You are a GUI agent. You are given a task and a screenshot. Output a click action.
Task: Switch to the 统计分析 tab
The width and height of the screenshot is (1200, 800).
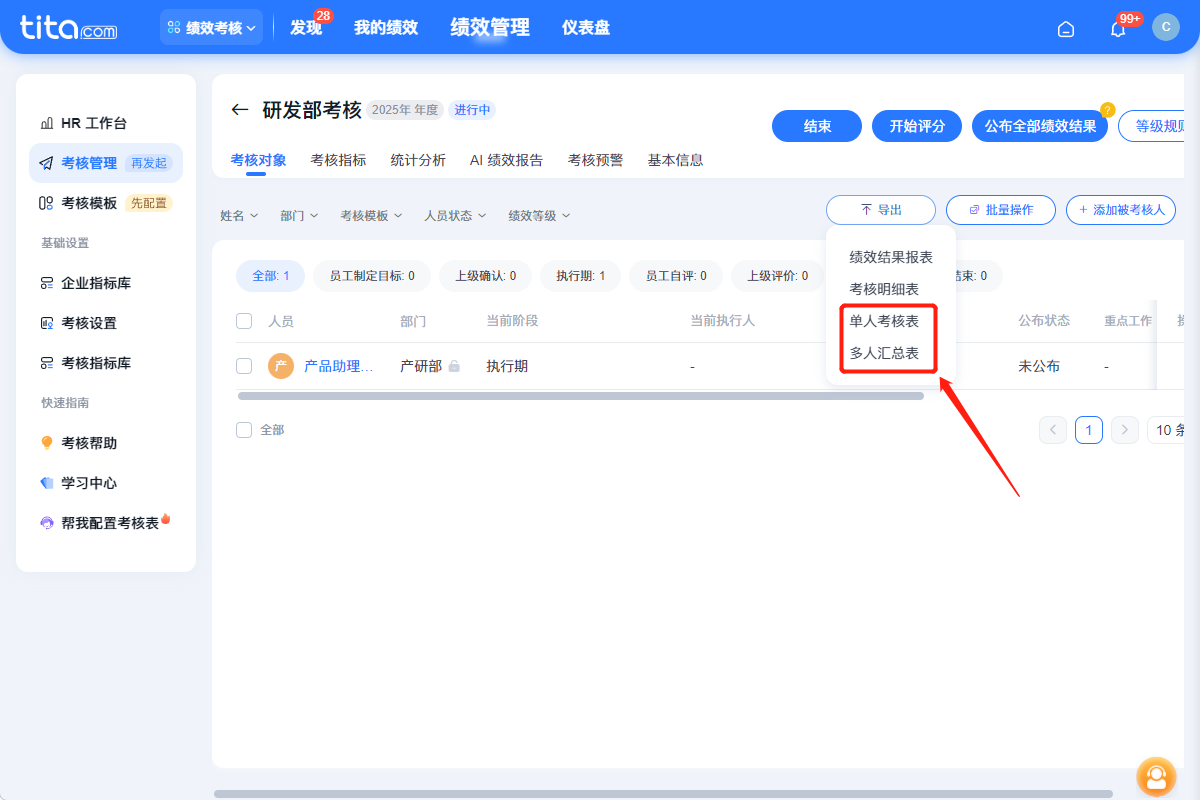tap(419, 159)
